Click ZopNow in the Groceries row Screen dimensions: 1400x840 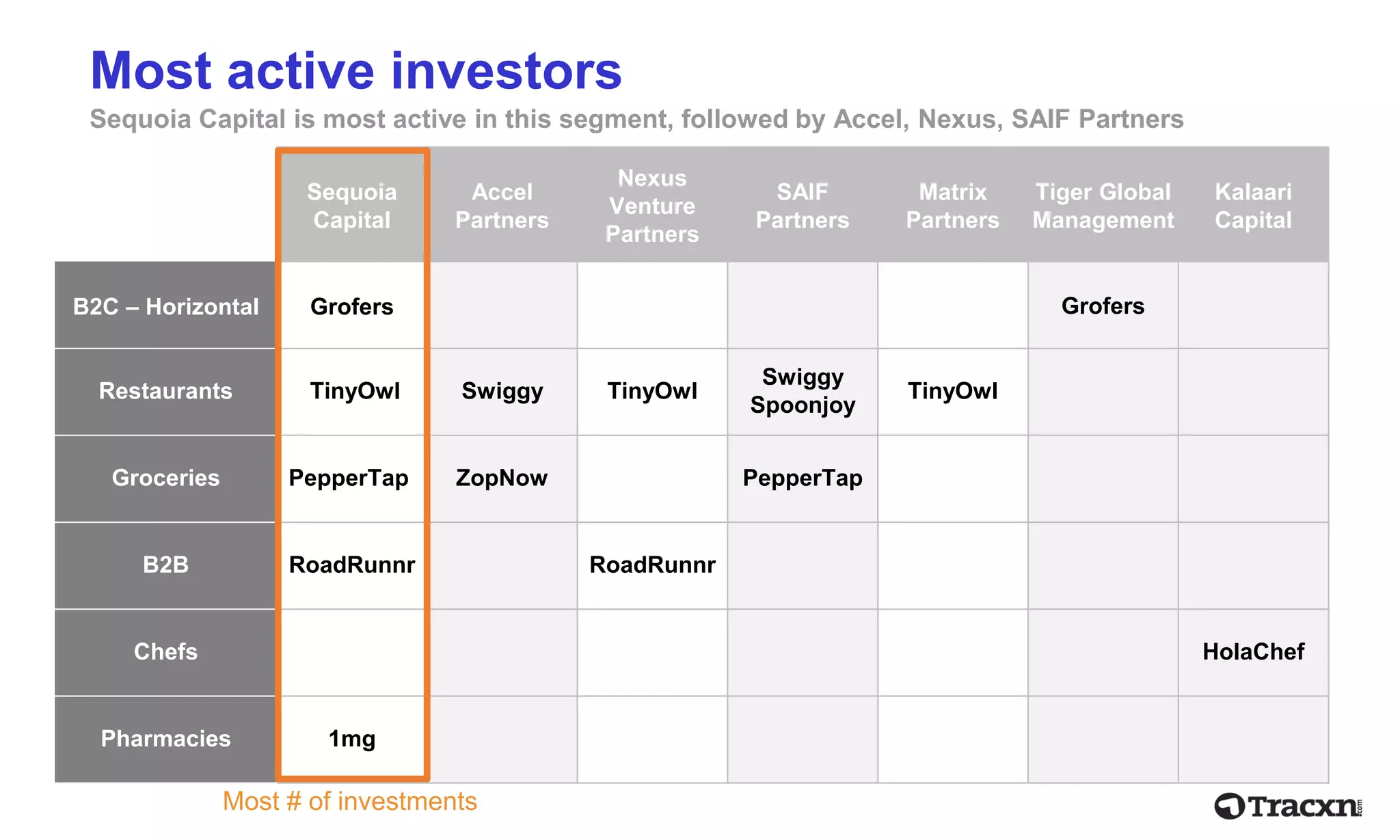click(x=502, y=478)
